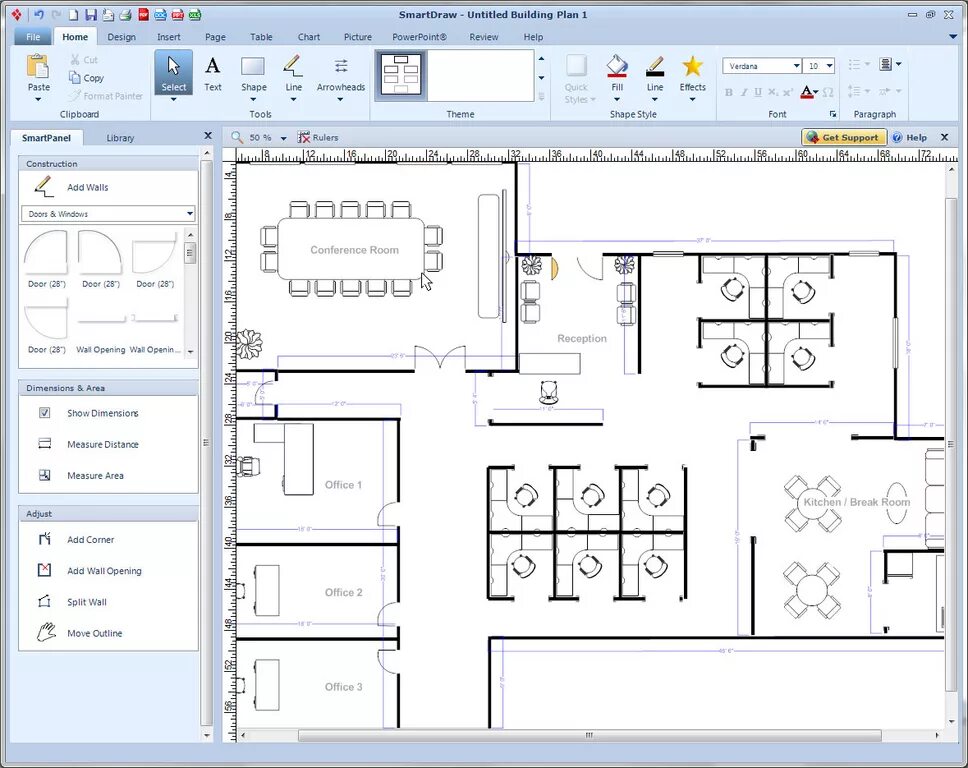Pick the Line drawing tool in Tools group
The image size is (968, 768).
tap(293, 73)
